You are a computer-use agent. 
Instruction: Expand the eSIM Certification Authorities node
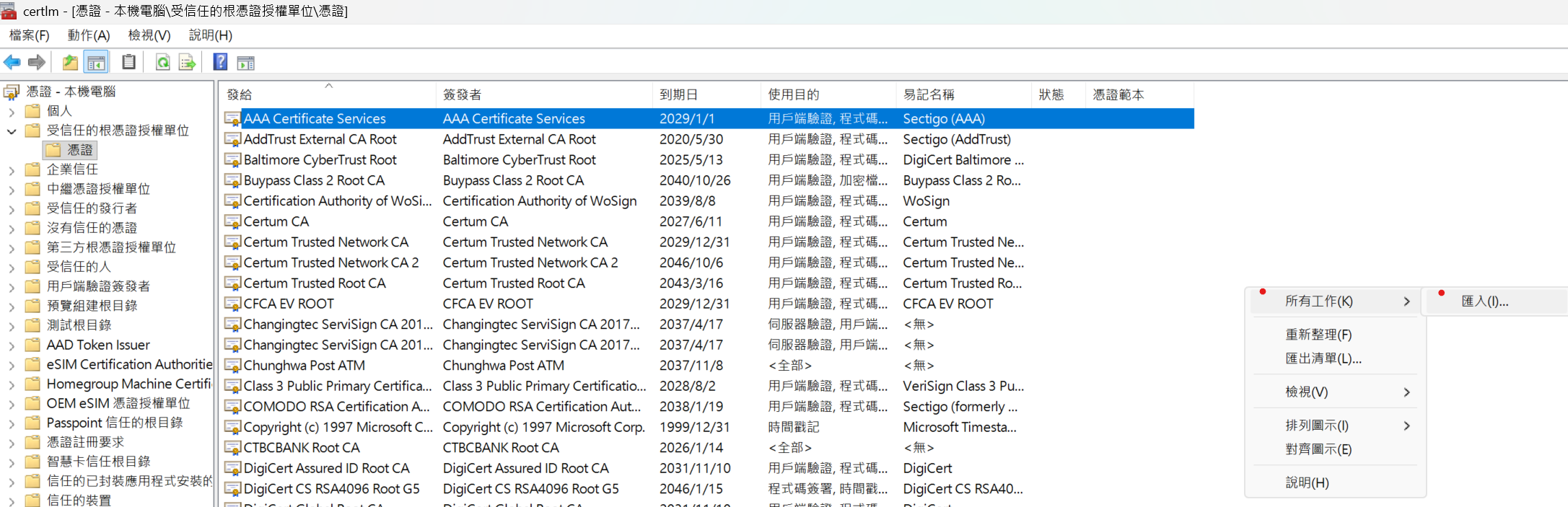[12, 365]
